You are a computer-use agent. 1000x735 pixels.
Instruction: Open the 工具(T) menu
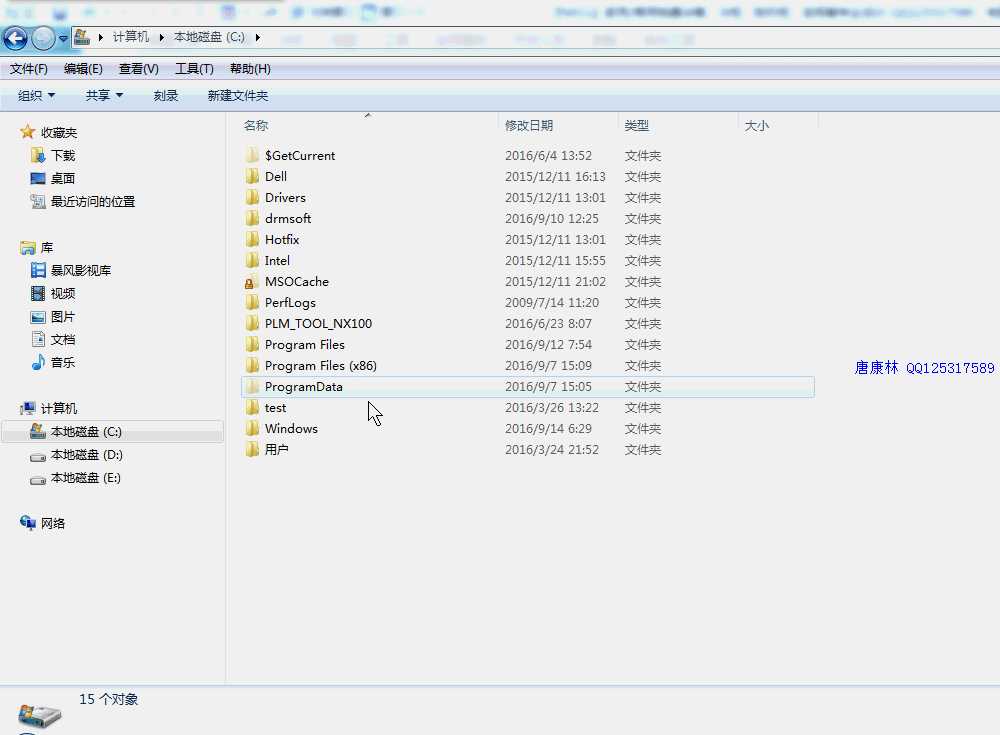click(x=194, y=69)
